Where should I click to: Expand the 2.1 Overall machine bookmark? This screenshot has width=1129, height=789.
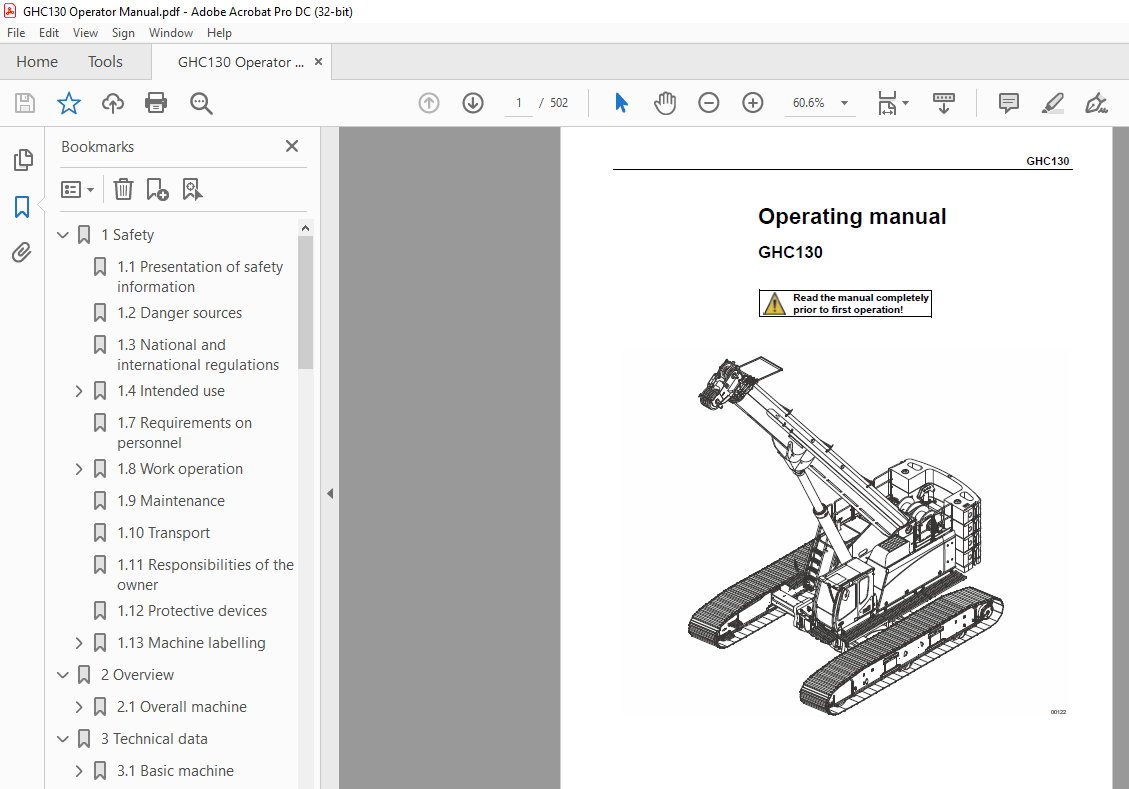click(x=79, y=707)
